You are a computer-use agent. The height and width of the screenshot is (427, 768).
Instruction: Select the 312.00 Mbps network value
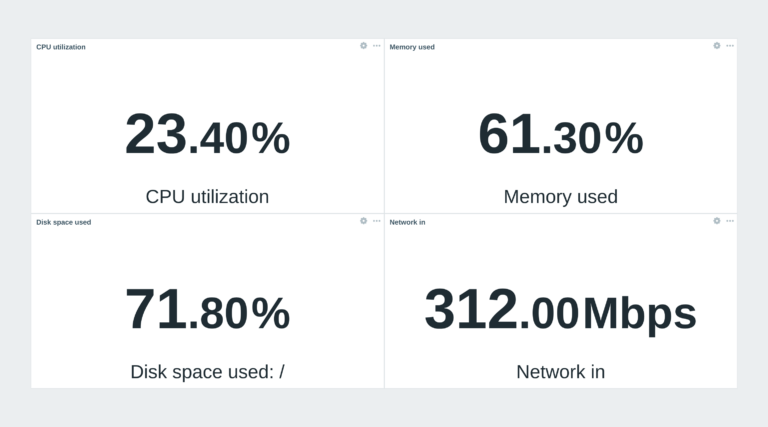[560, 311]
